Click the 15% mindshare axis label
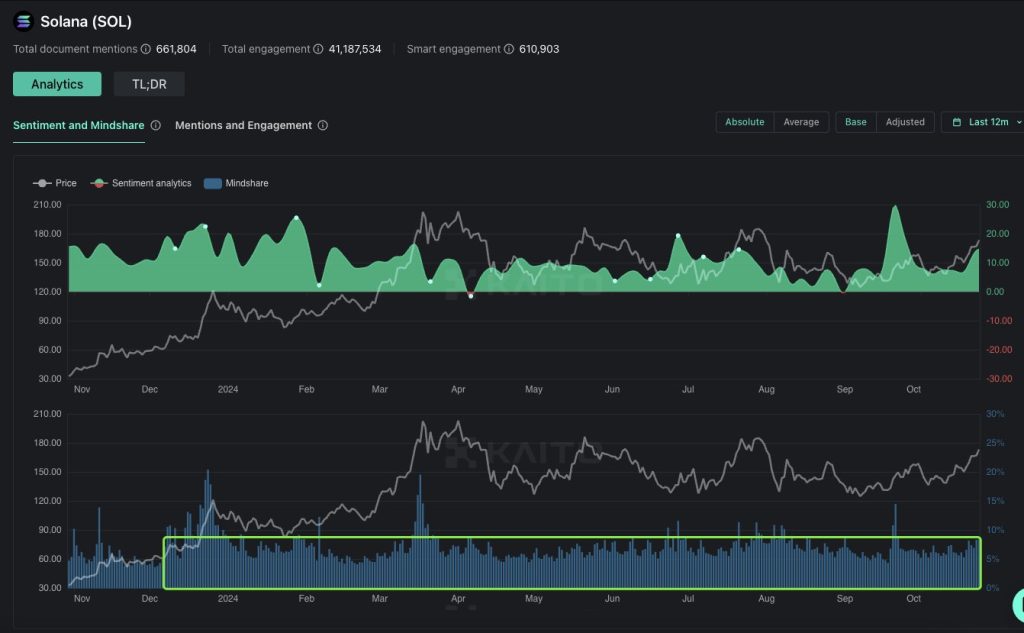Screen dimensions: 1024x633 click(x=995, y=501)
